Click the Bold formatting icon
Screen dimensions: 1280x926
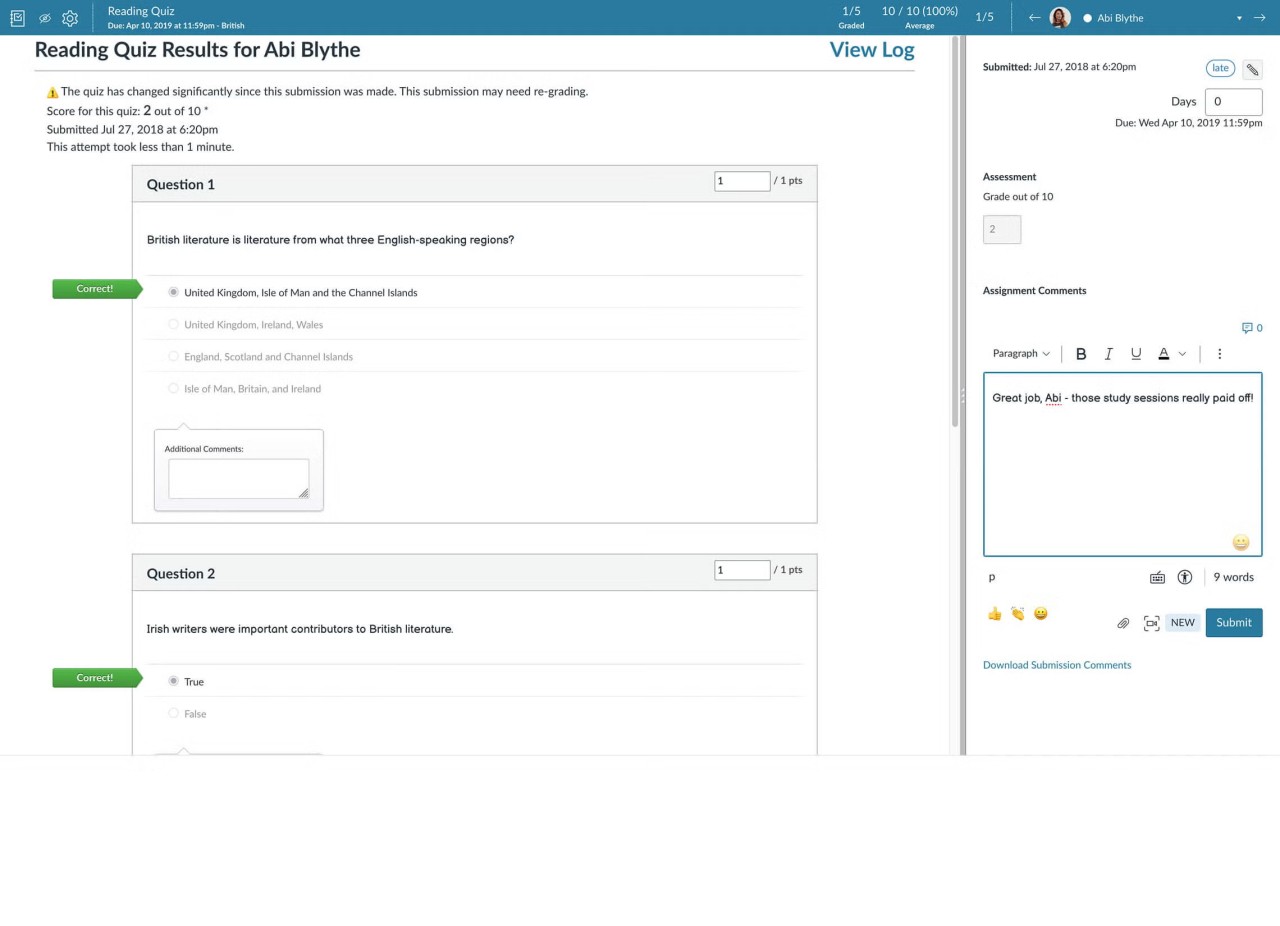pos(1081,354)
